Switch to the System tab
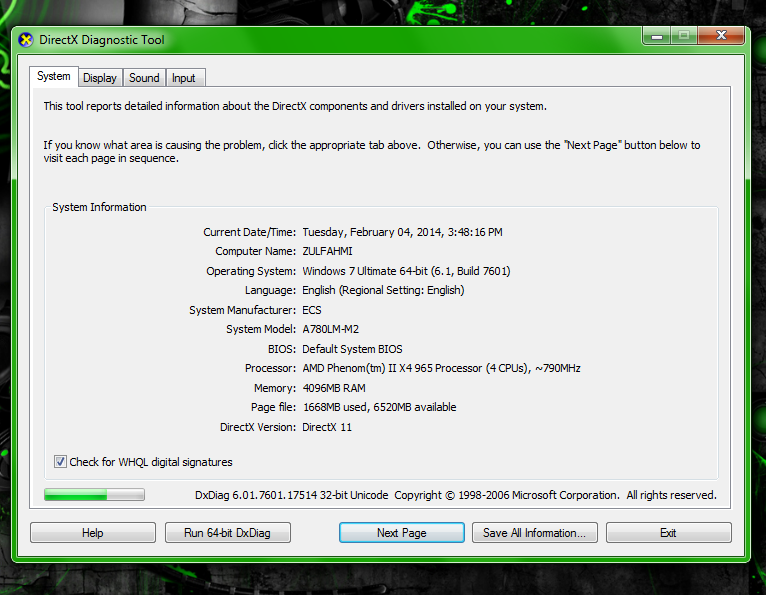This screenshot has height=595, width=766. tap(54, 76)
